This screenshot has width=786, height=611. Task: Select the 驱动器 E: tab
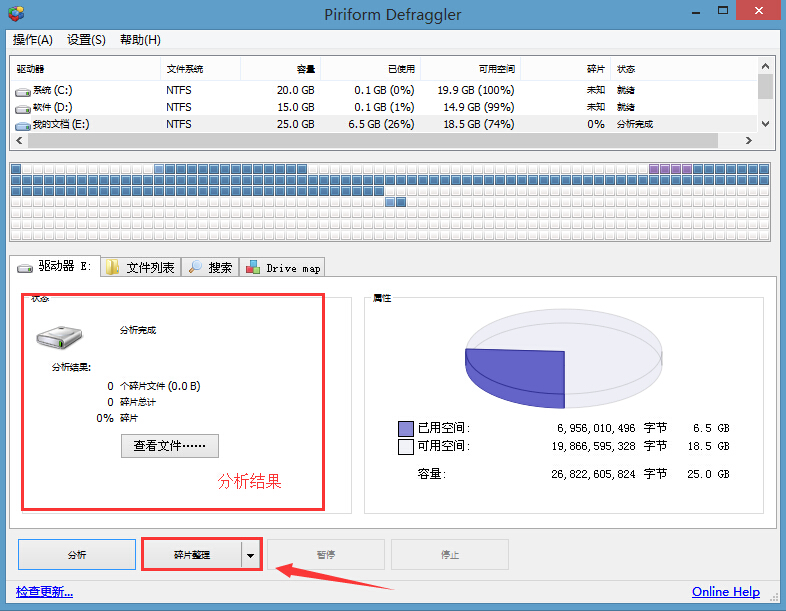click(x=55, y=266)
